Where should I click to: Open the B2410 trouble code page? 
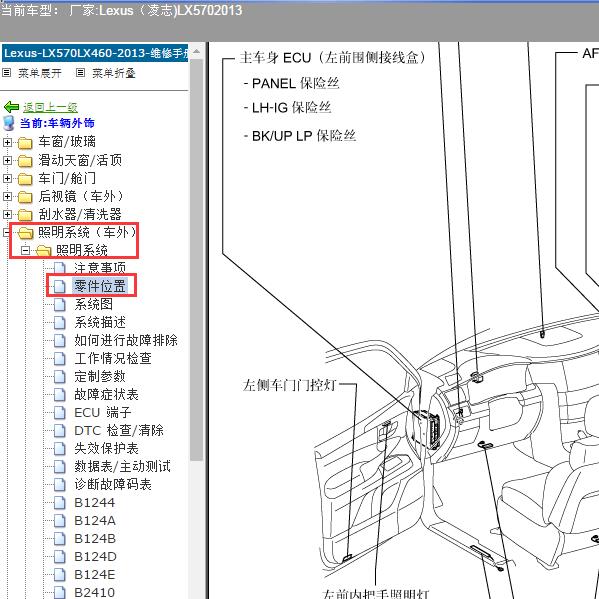point(95,592)
